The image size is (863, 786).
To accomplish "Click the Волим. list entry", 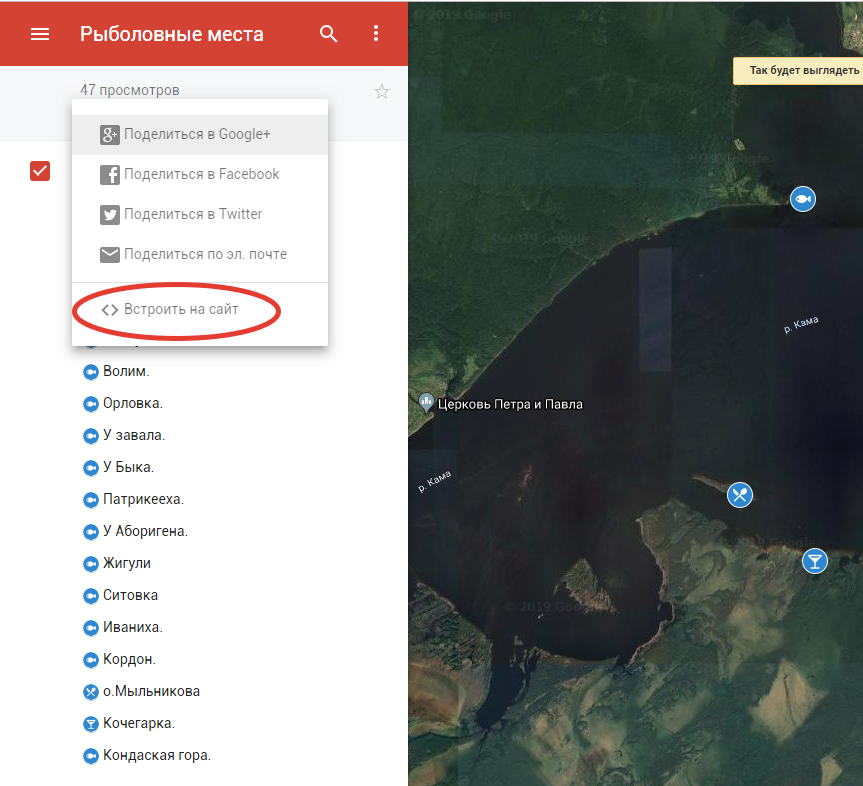I will pyautogui.click(x=126, y=371).
